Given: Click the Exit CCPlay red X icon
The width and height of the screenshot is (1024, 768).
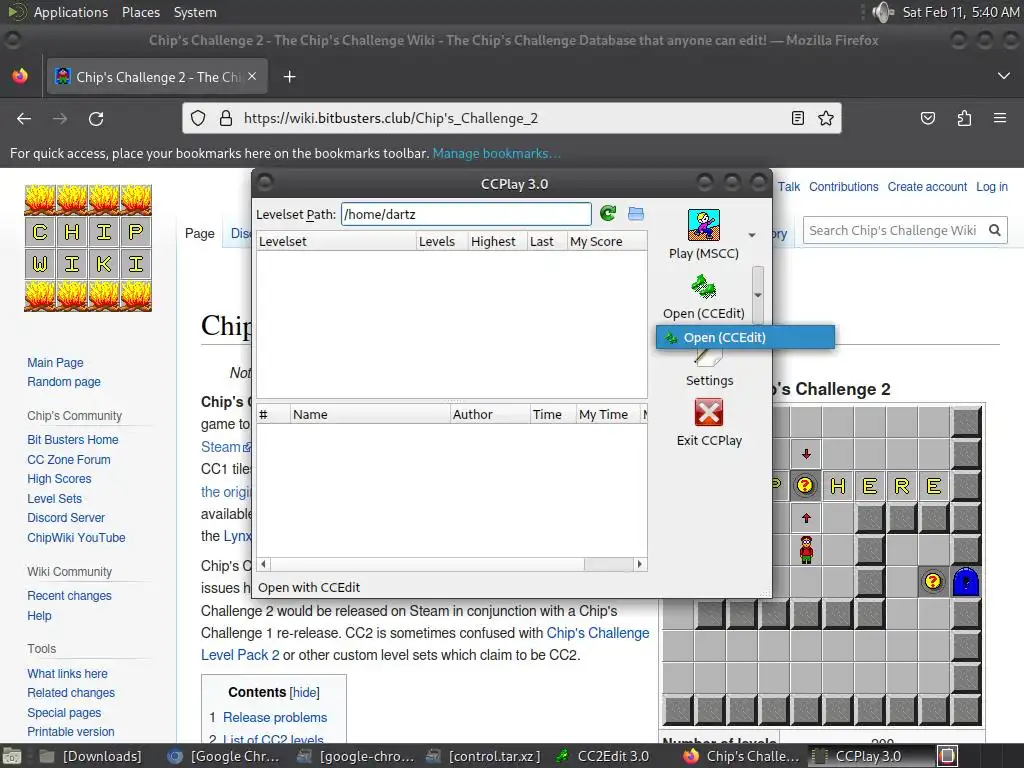Looking at the screenshot, I should coord(709,413).
